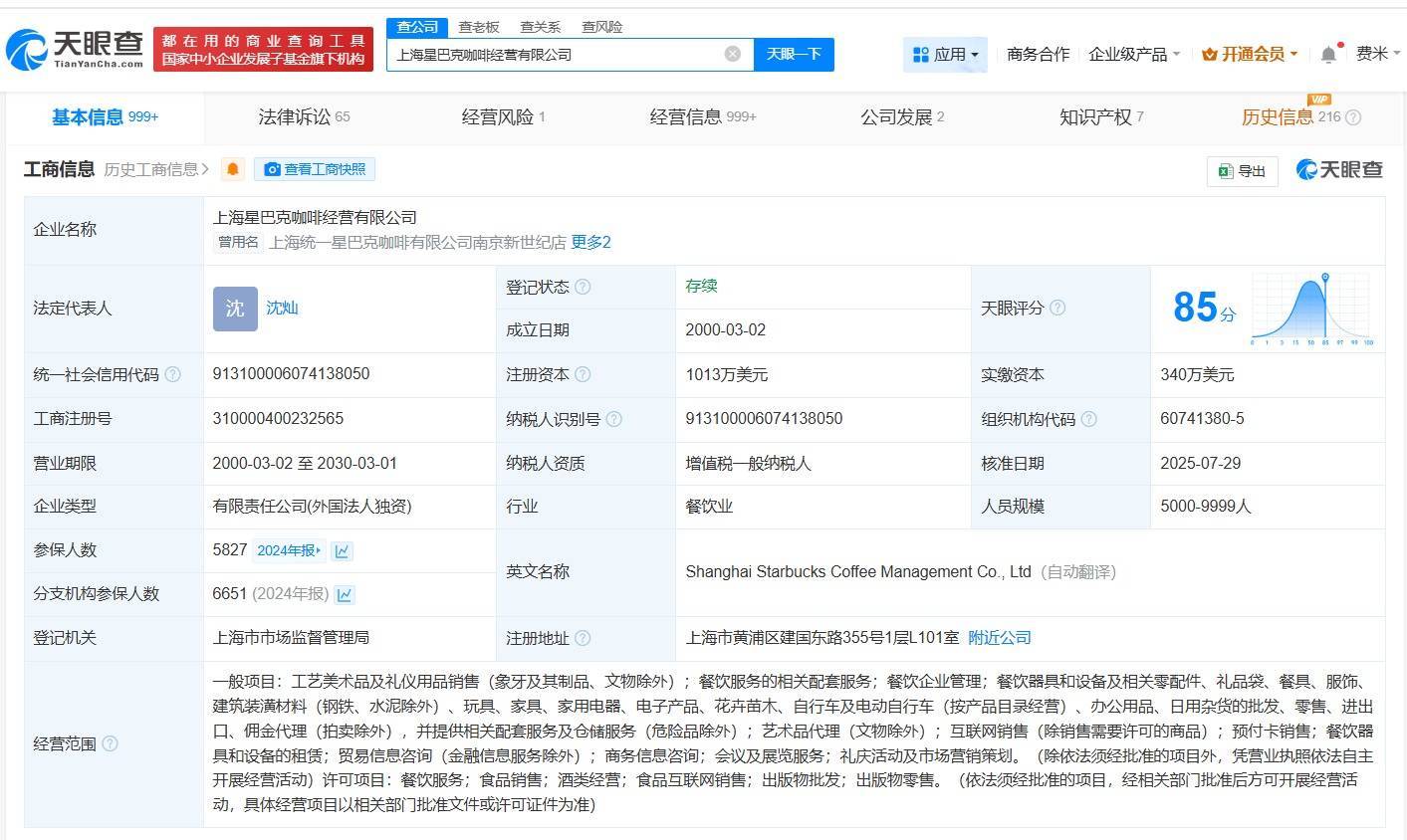Open the 基本信息 tab

[105, 117]
